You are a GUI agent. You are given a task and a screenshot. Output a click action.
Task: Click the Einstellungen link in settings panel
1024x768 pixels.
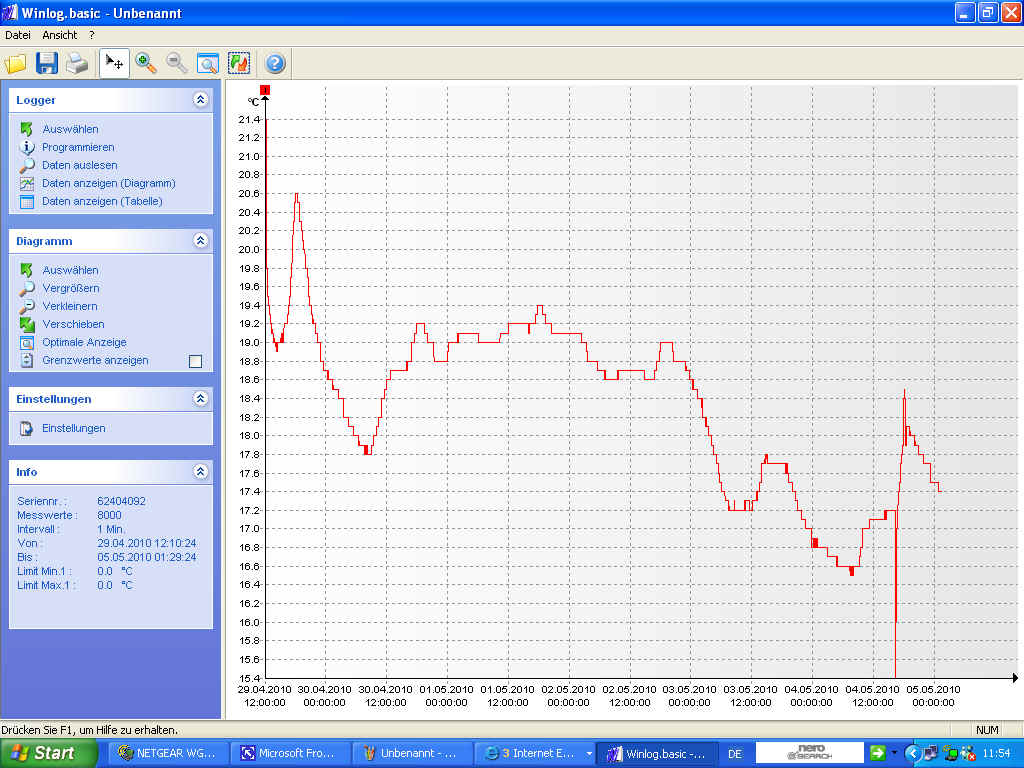point(74,428)
